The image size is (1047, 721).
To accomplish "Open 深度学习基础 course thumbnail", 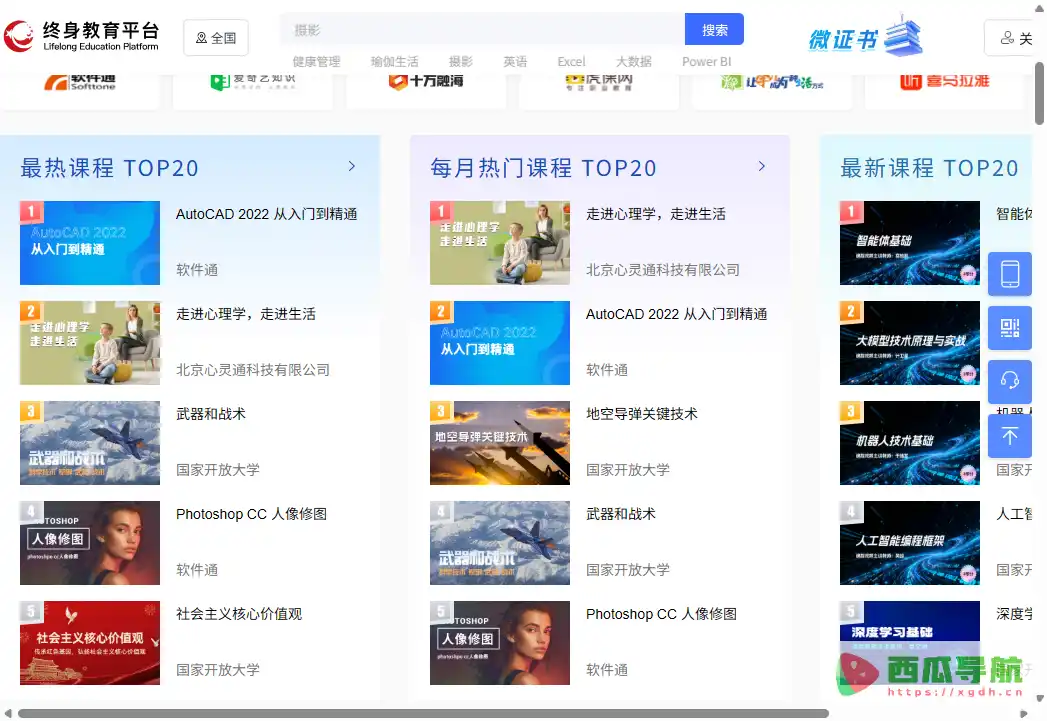I will [910, 644].
